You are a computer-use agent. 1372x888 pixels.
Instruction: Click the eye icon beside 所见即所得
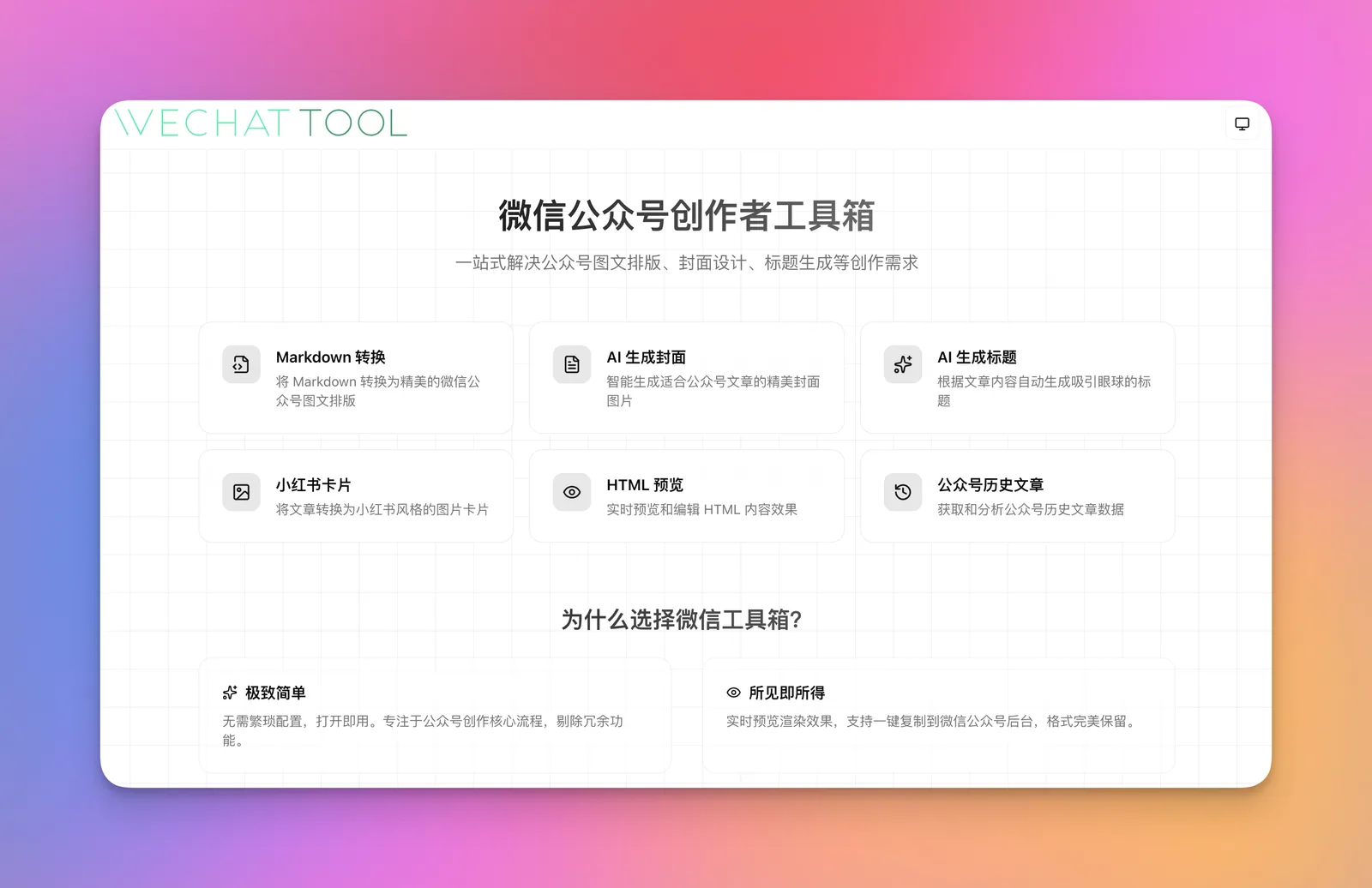tap(733, 693)
